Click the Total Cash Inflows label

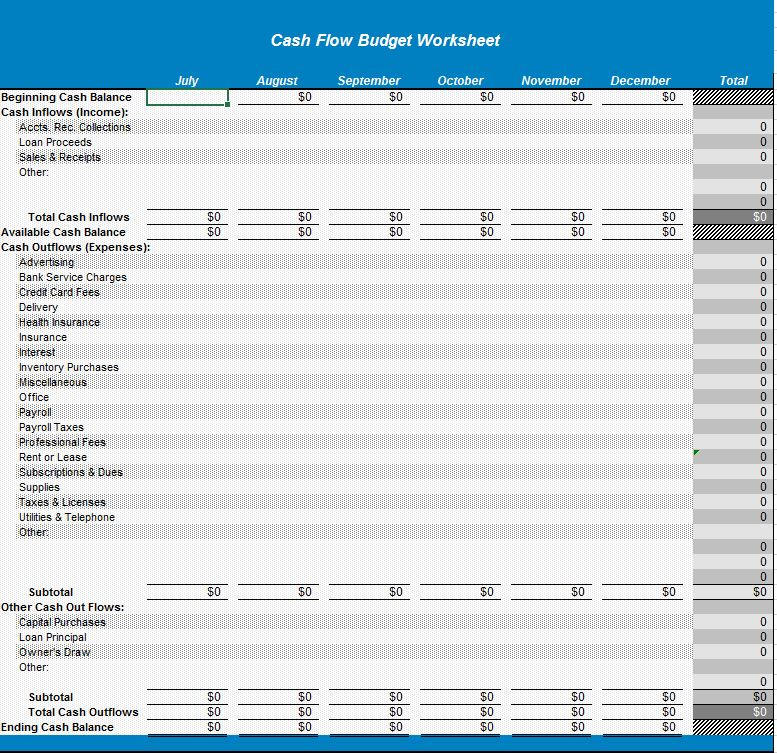79,217
